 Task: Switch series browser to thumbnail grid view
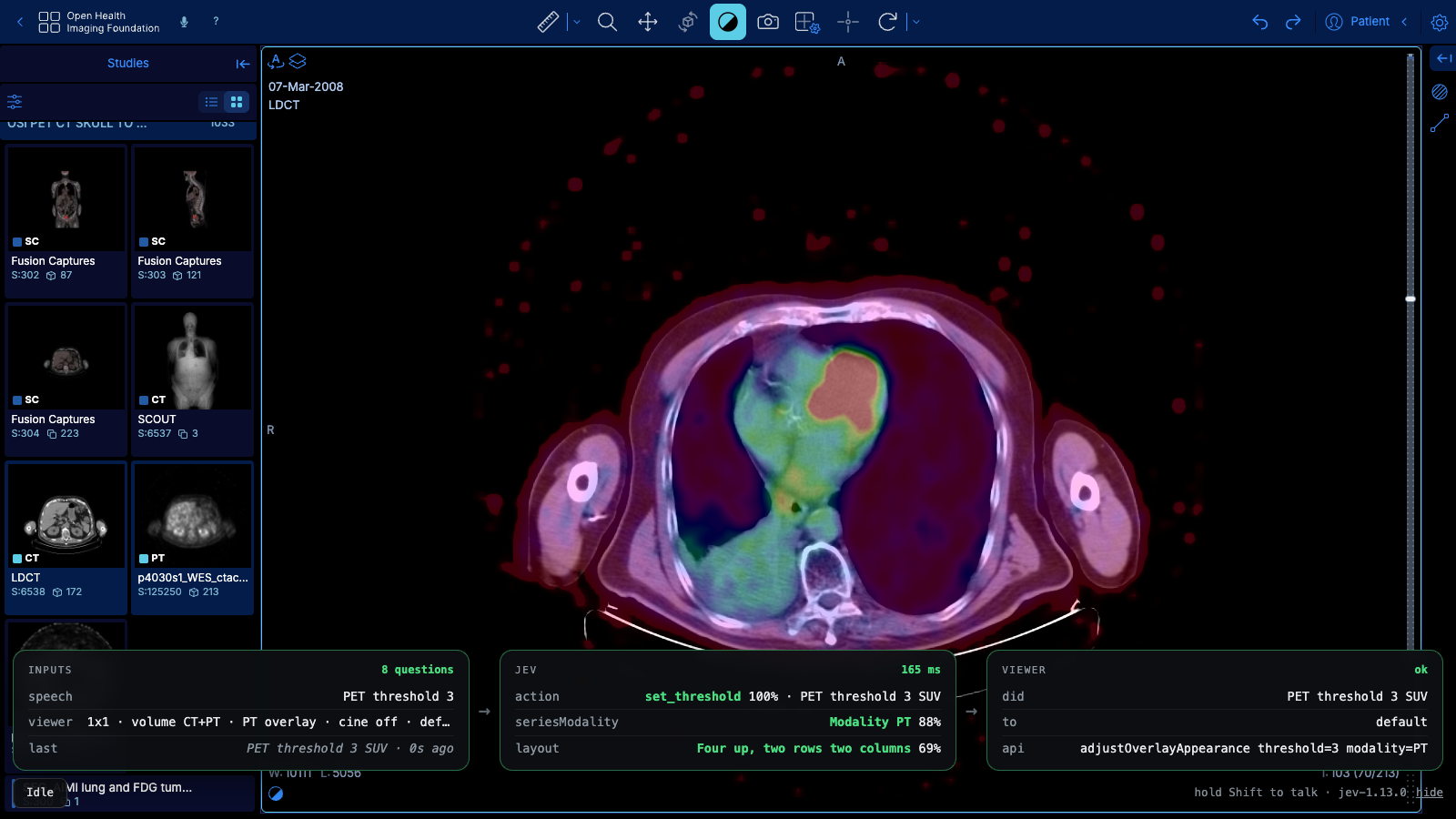pyautogui.click(x=237, y=102)
